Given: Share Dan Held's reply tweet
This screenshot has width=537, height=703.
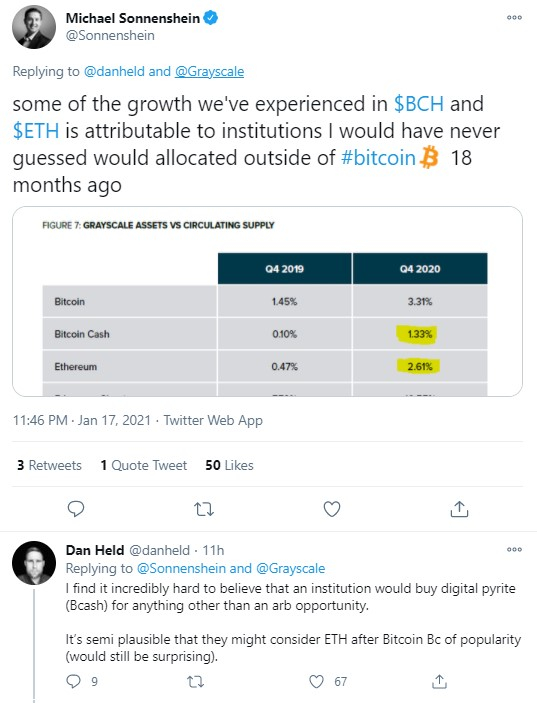Looking at the screenshot, I should coord(439,681).
